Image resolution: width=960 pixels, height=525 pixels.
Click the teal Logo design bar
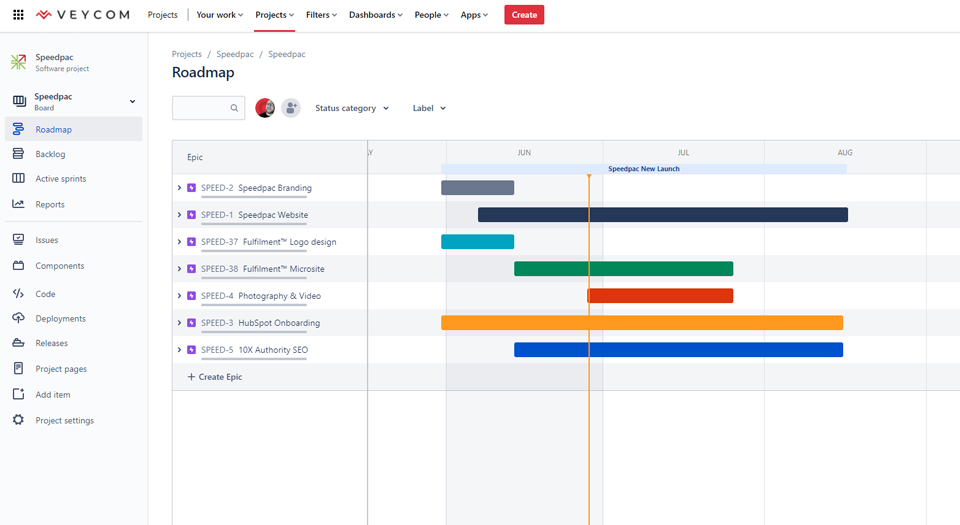[x=478, y=242]
